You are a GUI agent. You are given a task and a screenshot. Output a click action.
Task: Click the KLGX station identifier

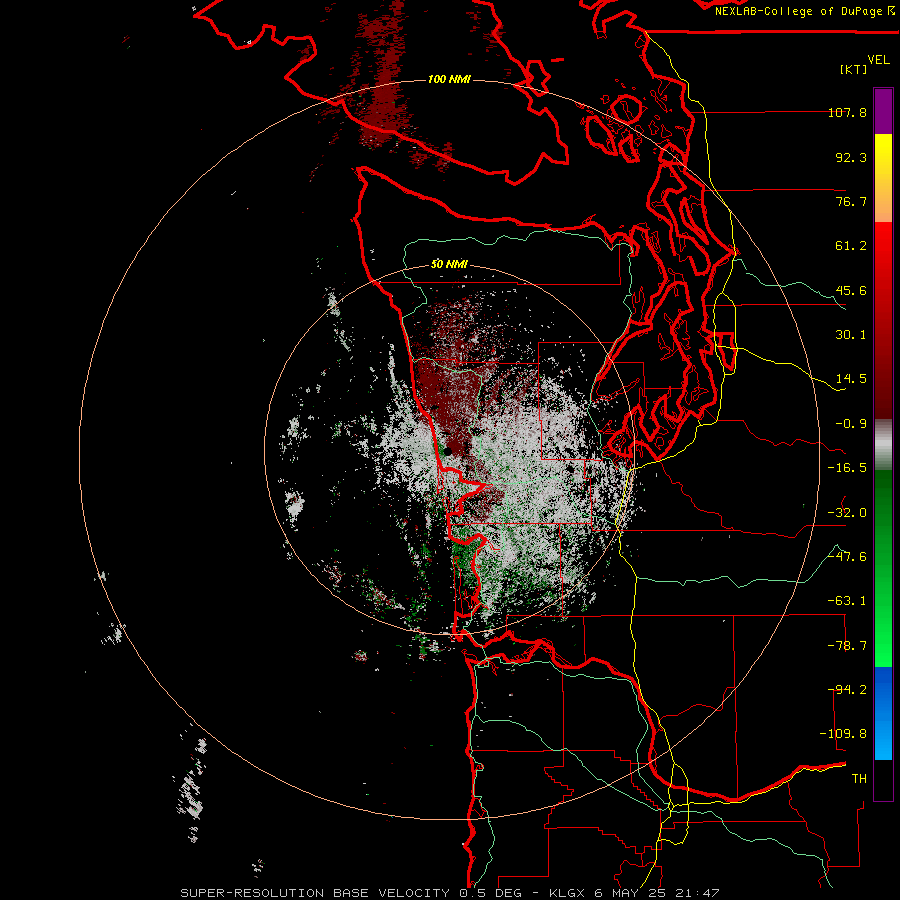tap(568, 893)
